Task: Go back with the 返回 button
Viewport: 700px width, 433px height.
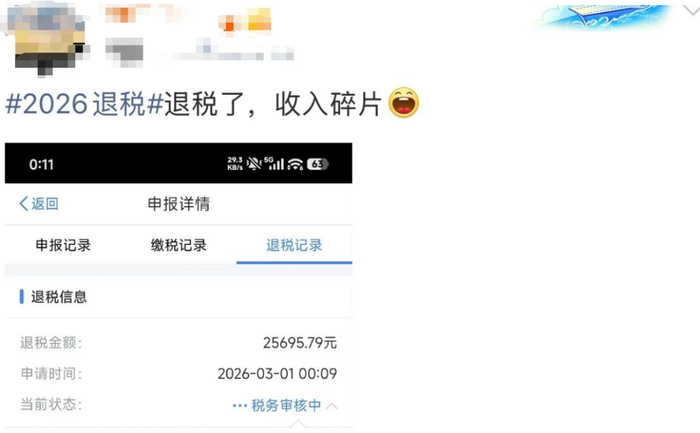Action: [x=39, y=204]
